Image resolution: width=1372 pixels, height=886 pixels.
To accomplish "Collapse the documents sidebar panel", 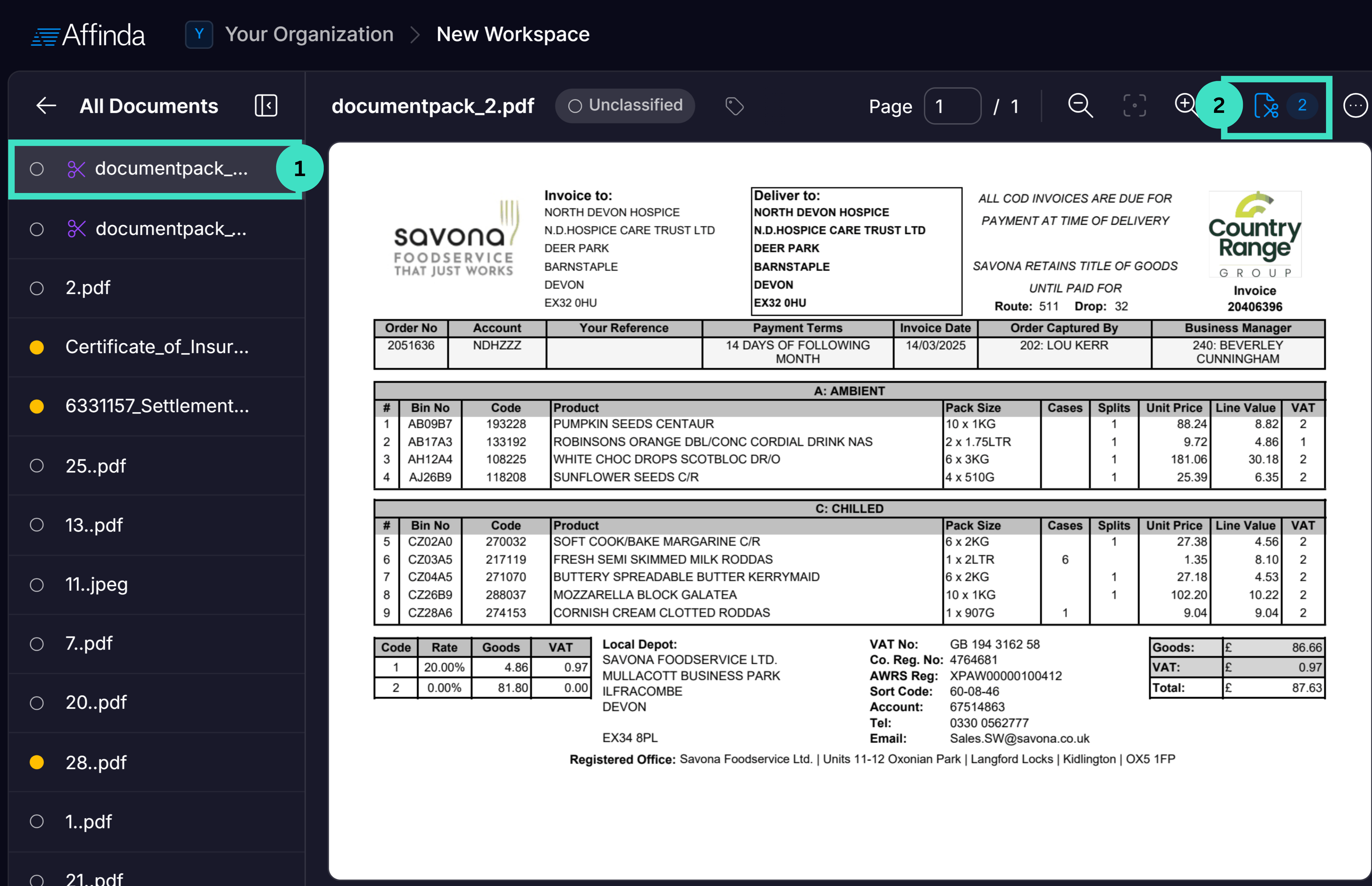I will tap(266, 106).
